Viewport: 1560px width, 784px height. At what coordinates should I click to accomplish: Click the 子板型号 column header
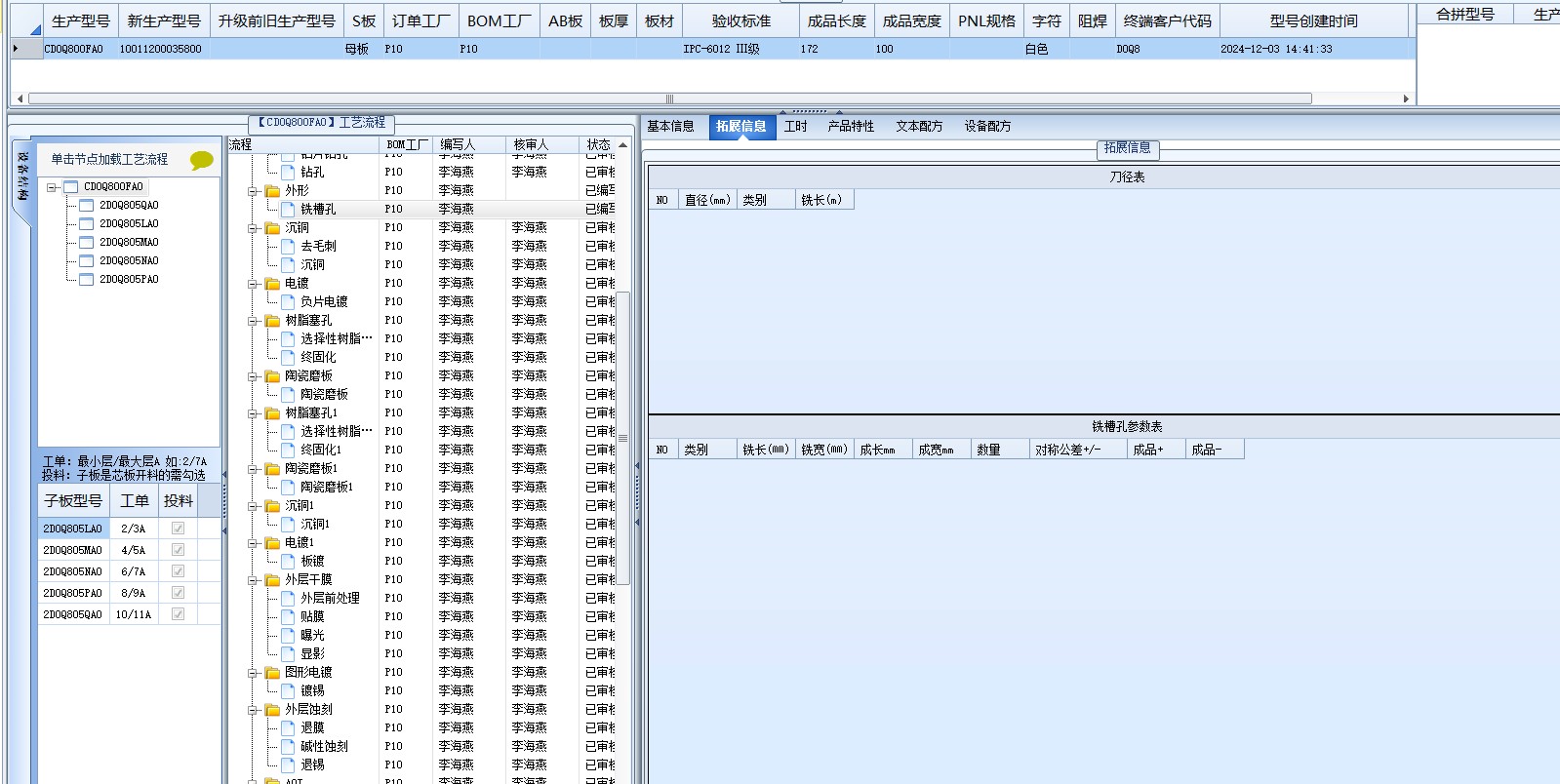[73, 500]
